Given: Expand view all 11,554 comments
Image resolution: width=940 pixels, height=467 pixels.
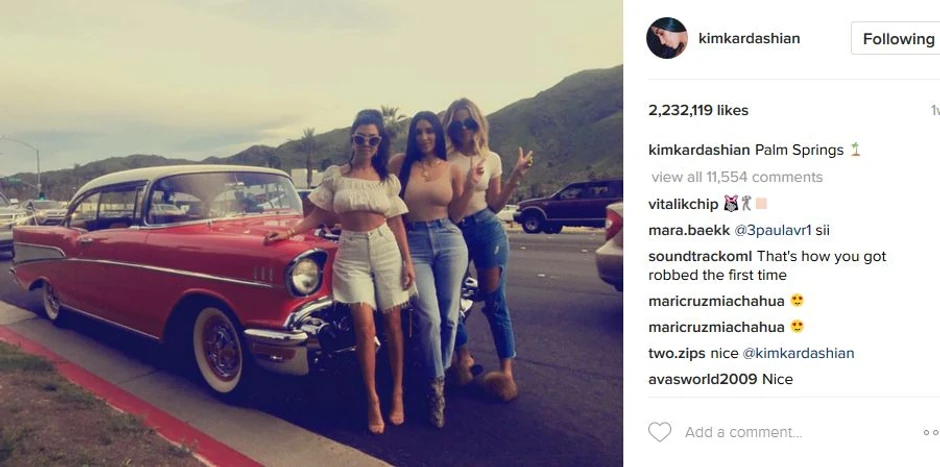Looking at the screenshot, I should click(x=737, y=177).
